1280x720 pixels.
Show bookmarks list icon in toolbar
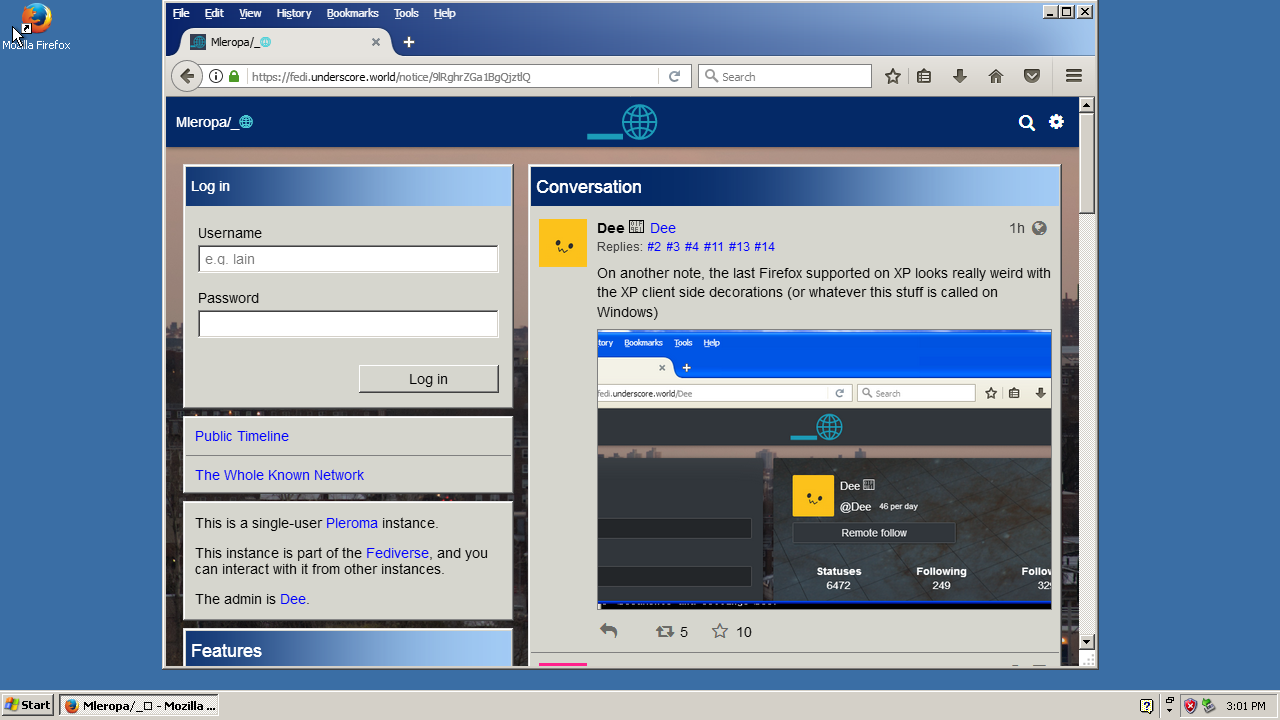pyautogui.click(x=924, y=76)
